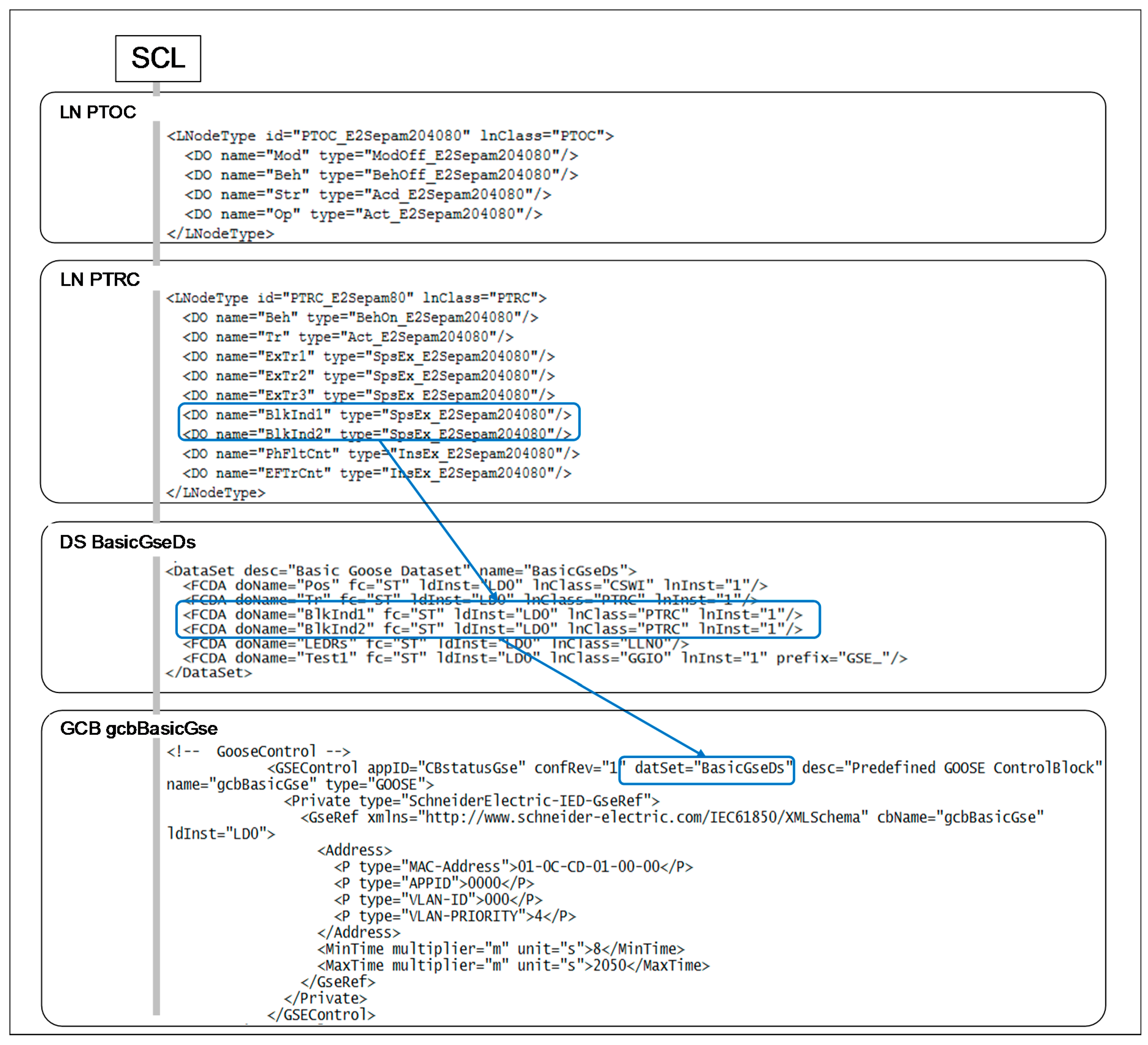
Task: Click the SCL title box
Action: [158, 58]
